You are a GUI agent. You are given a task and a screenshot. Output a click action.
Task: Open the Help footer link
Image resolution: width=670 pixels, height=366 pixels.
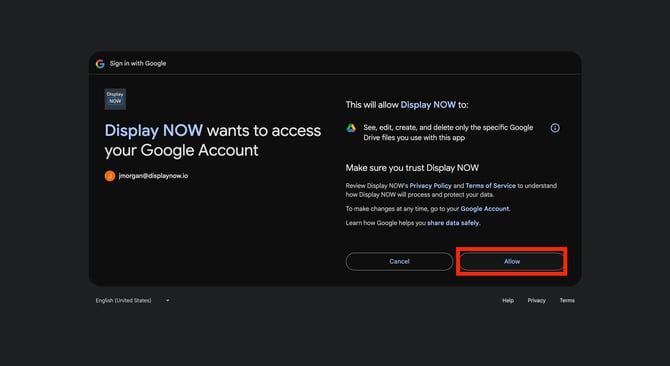tap(508, 301)
